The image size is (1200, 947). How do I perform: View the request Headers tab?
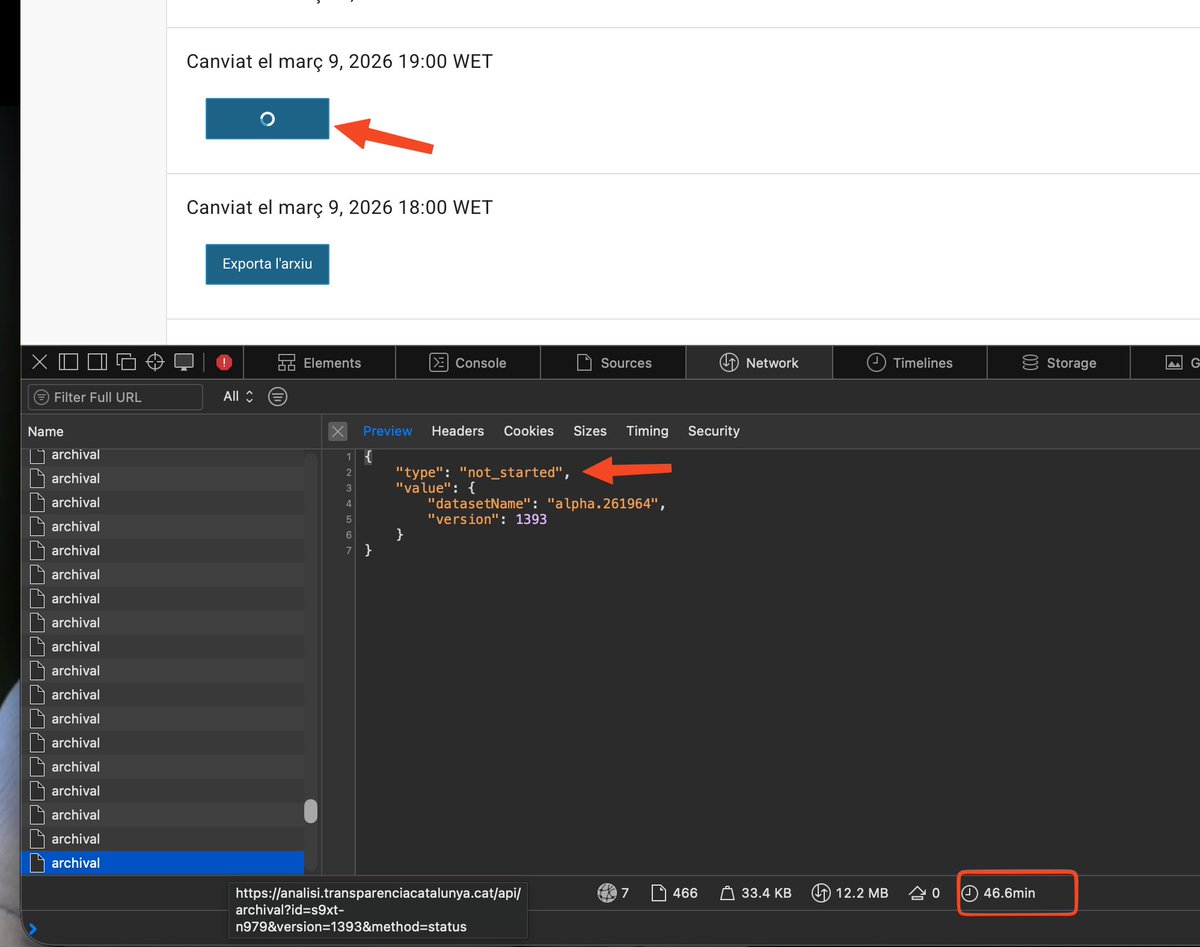458,431
